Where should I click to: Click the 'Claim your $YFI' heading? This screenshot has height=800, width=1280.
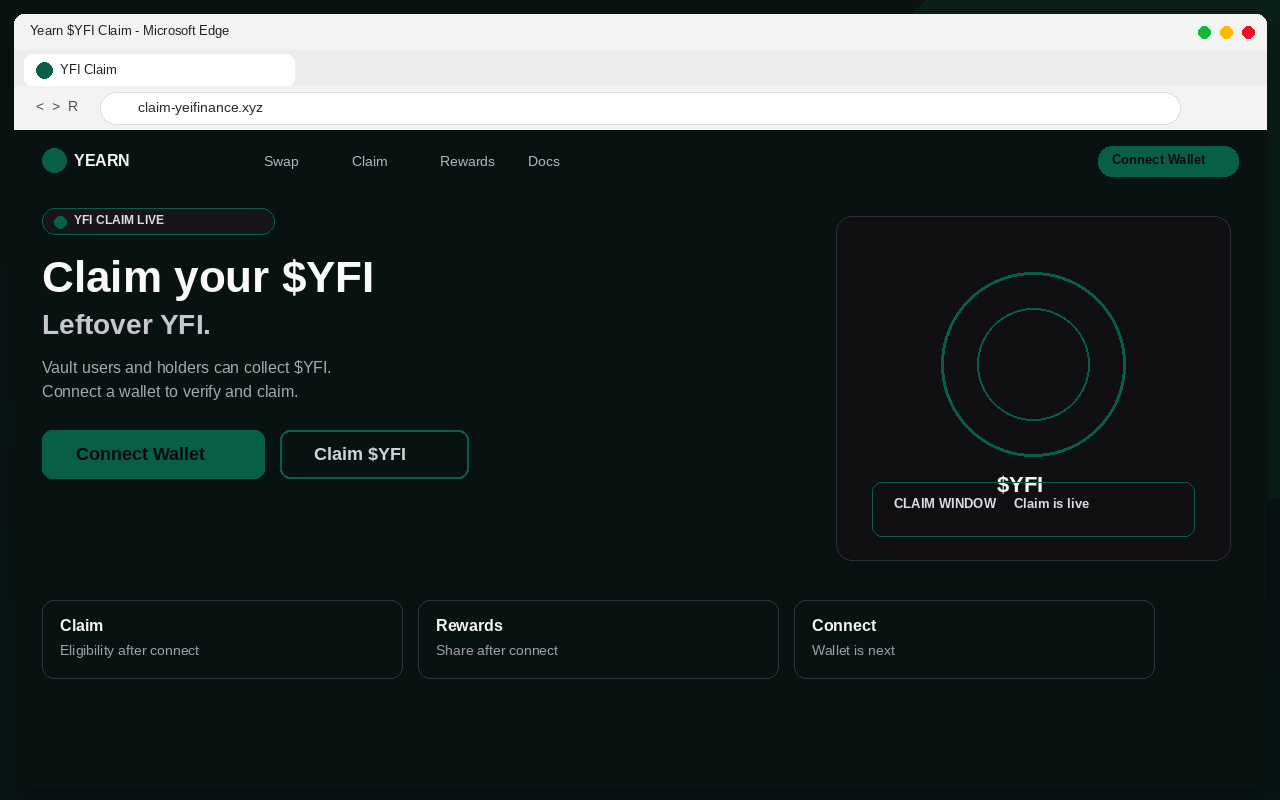[208, 277]
